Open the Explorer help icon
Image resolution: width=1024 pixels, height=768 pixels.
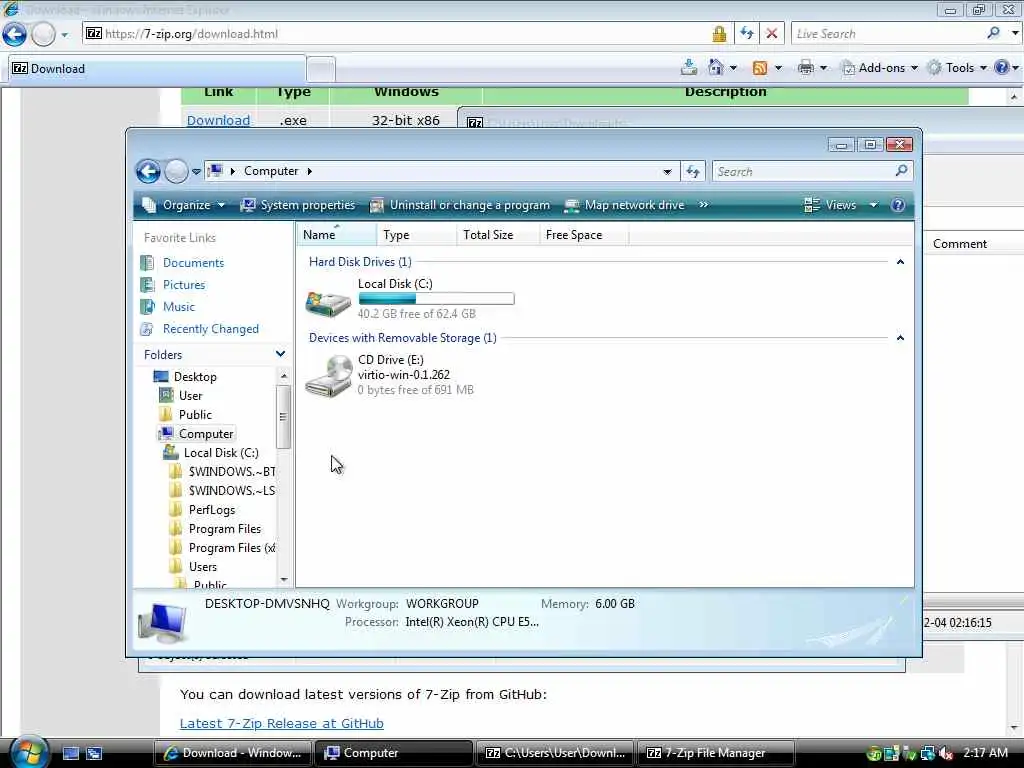(x=898, y=205)
